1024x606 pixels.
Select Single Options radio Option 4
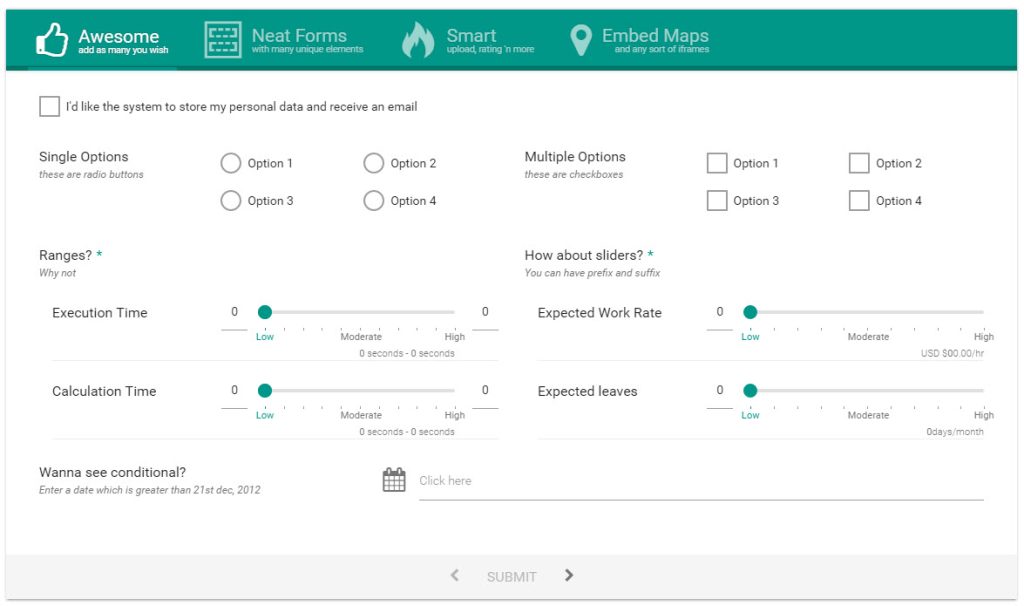pos(374,200)
